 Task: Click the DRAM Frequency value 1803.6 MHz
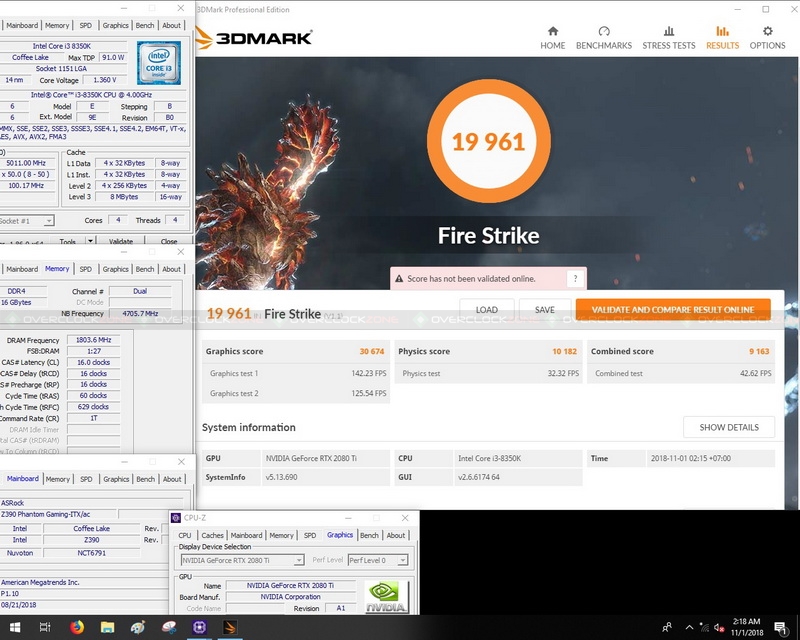[x=93, y=340]
